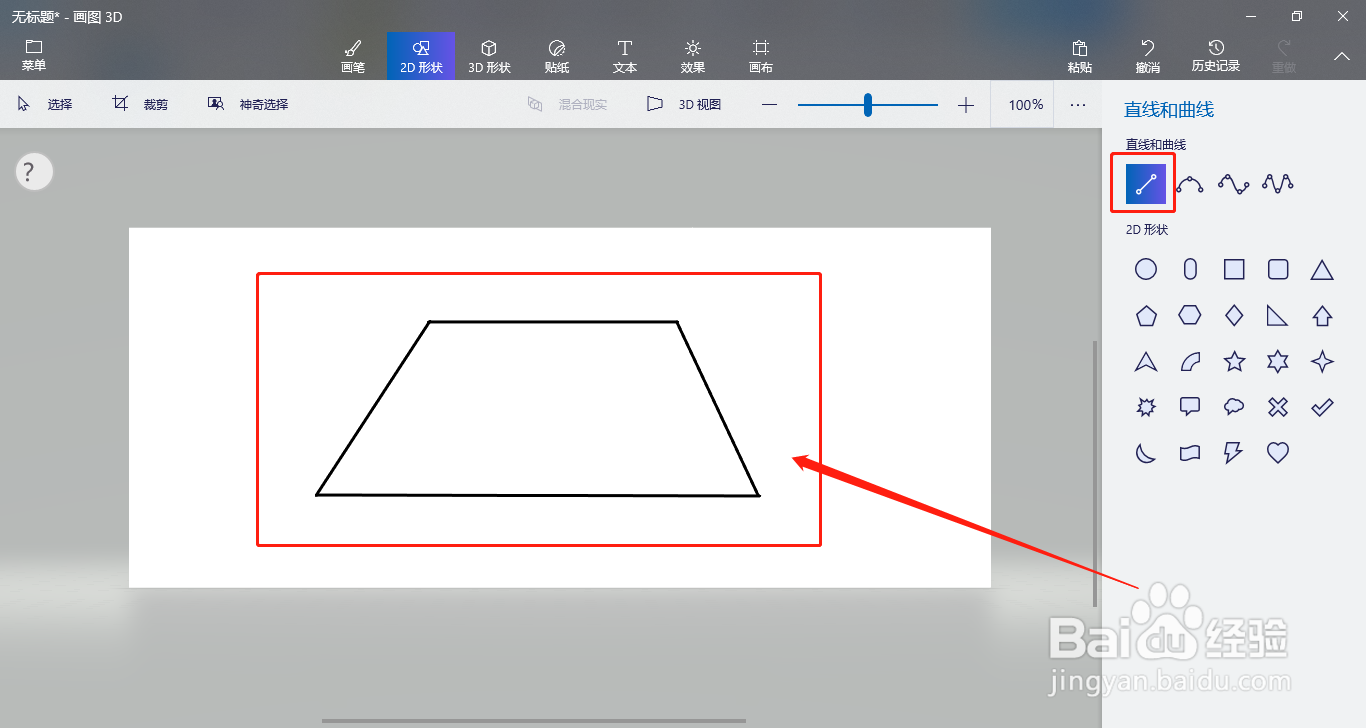Pick the burst explosion shape
This screenshot has height=728, width=1366.
[x=1146, y=407]
